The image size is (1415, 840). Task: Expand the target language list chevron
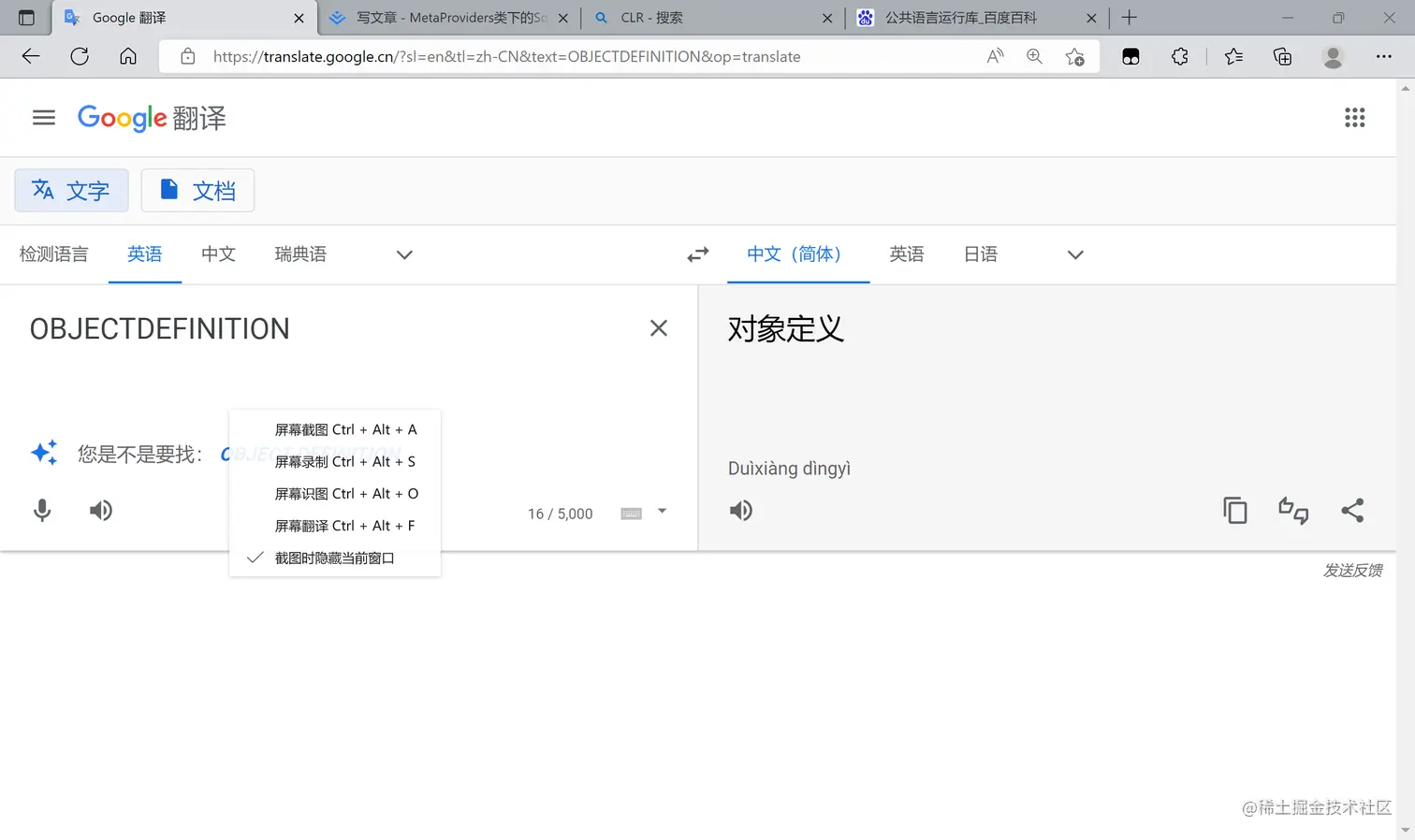(x=1075, y=254)
